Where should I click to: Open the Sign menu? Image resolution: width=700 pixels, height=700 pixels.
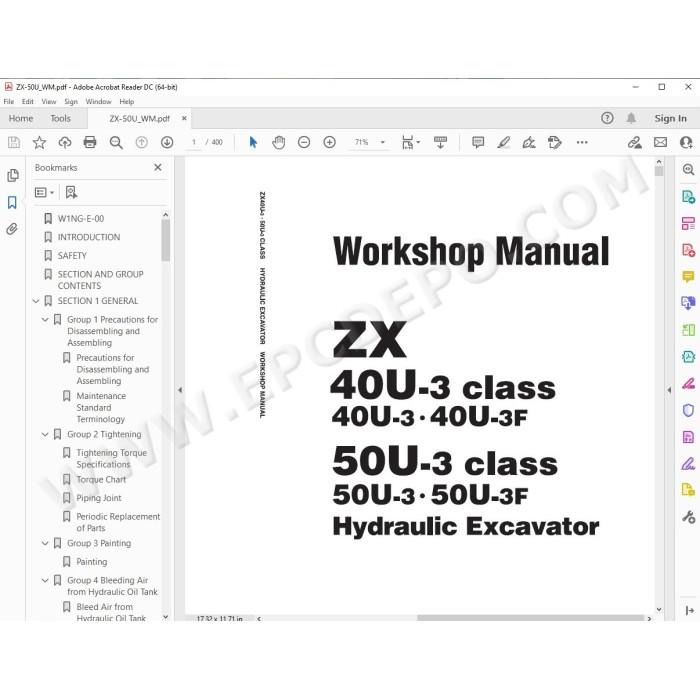(71, 102)
